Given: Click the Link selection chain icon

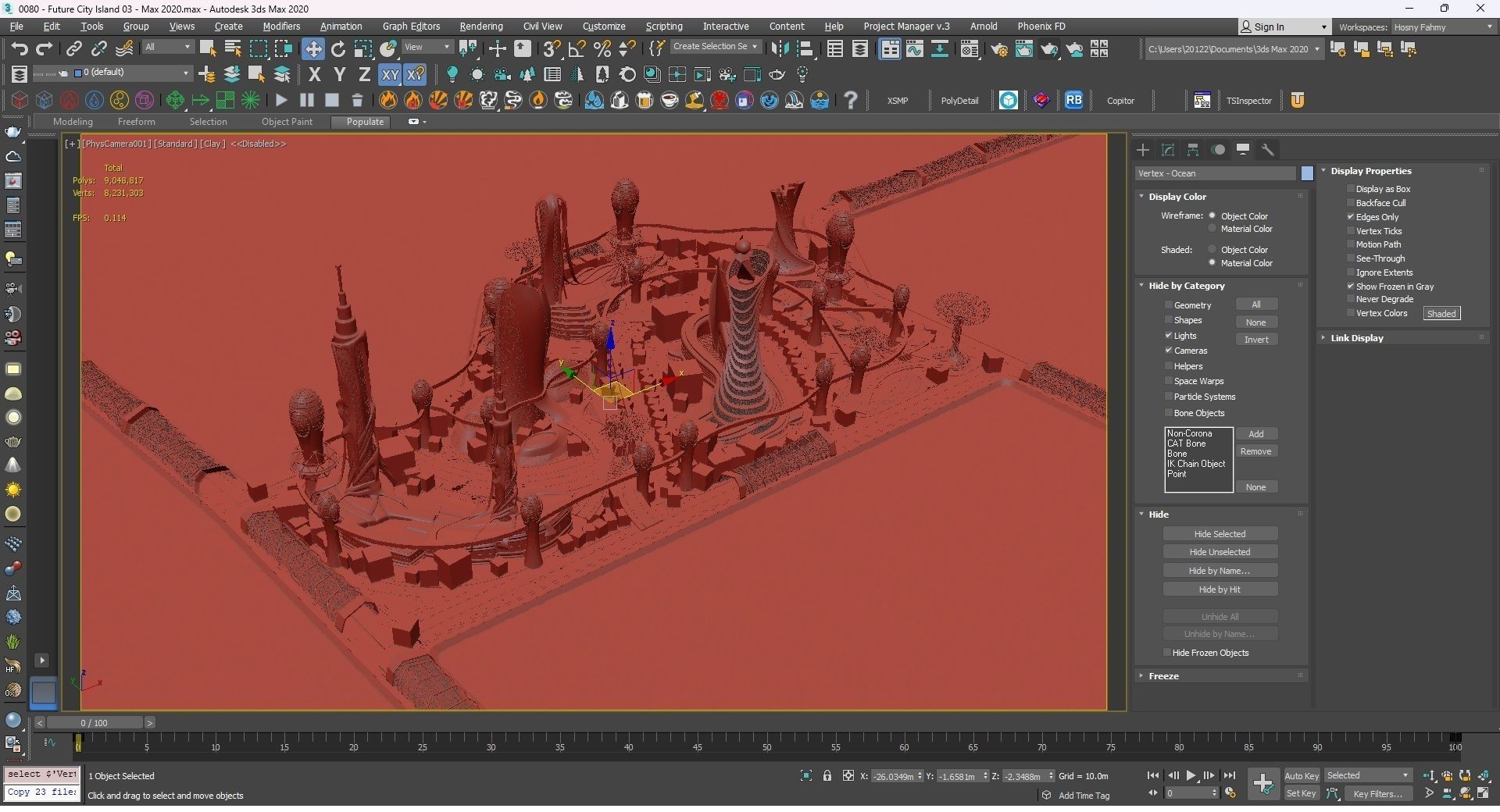Looking at the screenshot, I should click(x=73, y=49).
